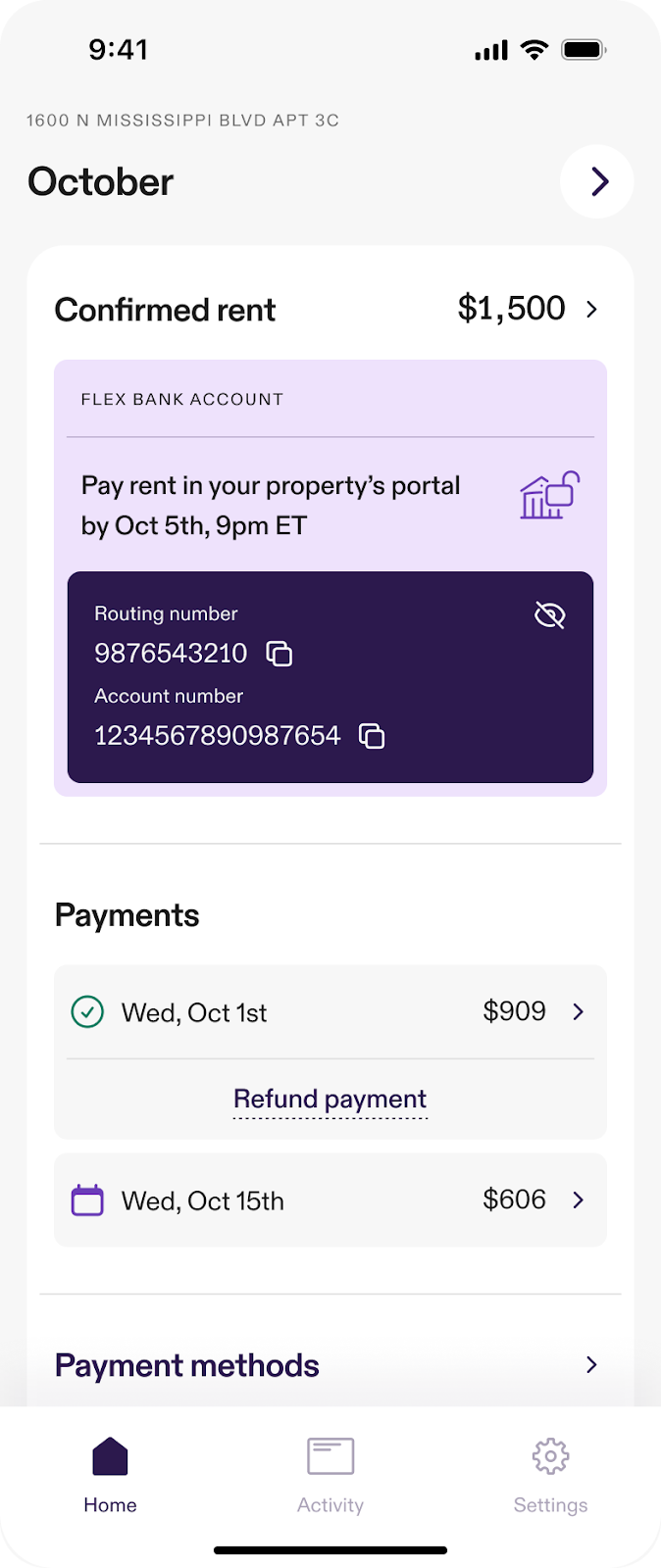This screenshot has width=661, height=1568.
Task: Tap the 1600 N Mississippi Blvd address
Action: tap(182, 121)
